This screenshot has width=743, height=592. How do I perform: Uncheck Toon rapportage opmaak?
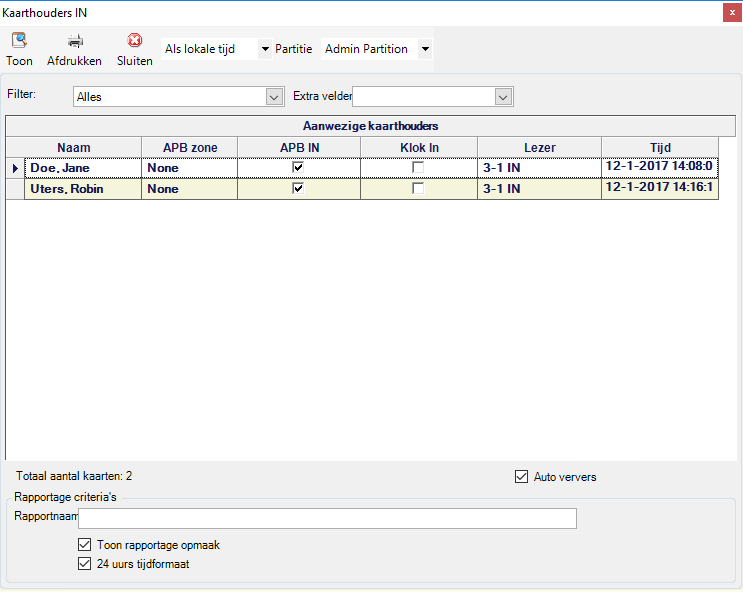(84, 544)
